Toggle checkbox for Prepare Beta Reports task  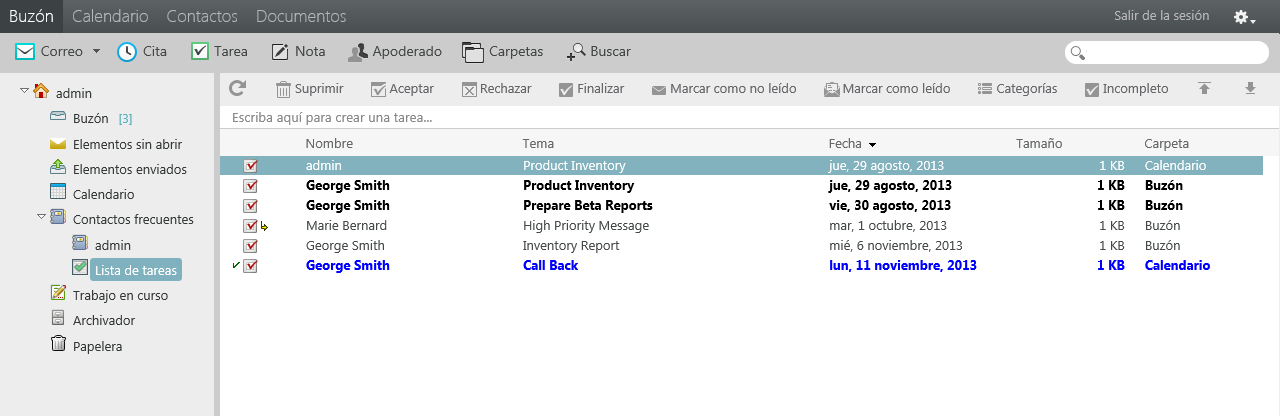tap(250, 205)
